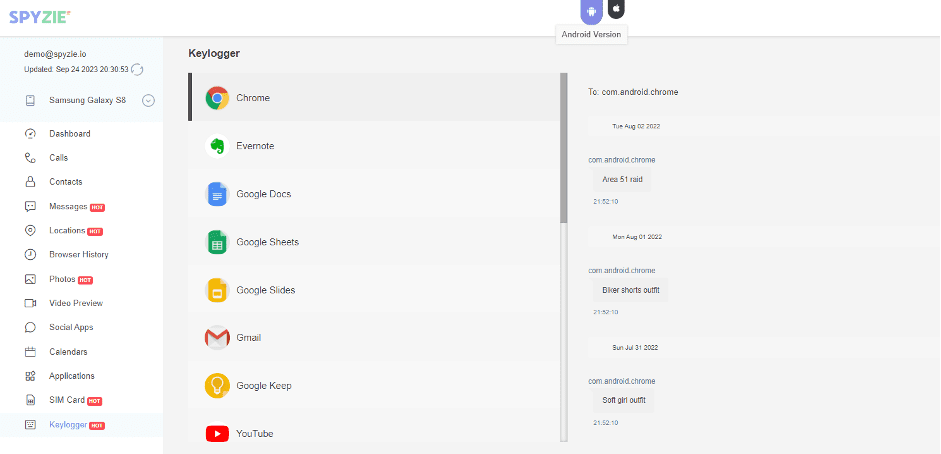Select the Chrome row label
The width and height of the screenshot is (941, 454).
[253, 98]
